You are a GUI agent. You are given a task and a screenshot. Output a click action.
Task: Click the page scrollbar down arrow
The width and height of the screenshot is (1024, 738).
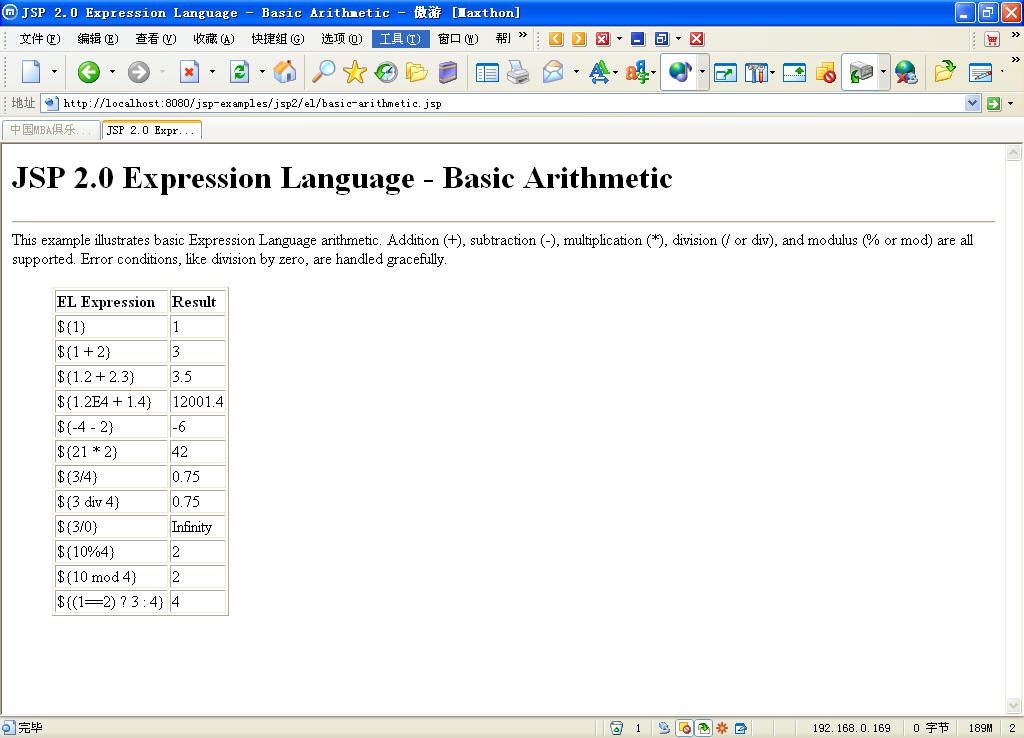[1014, 705]
